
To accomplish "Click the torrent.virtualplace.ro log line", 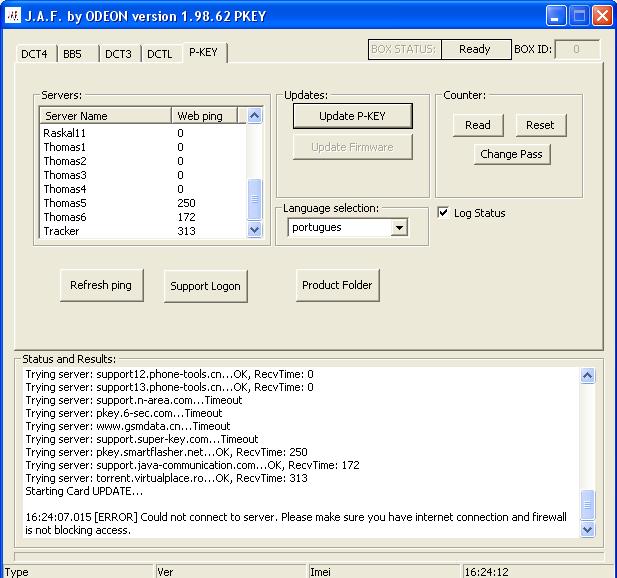I will 166,478.
